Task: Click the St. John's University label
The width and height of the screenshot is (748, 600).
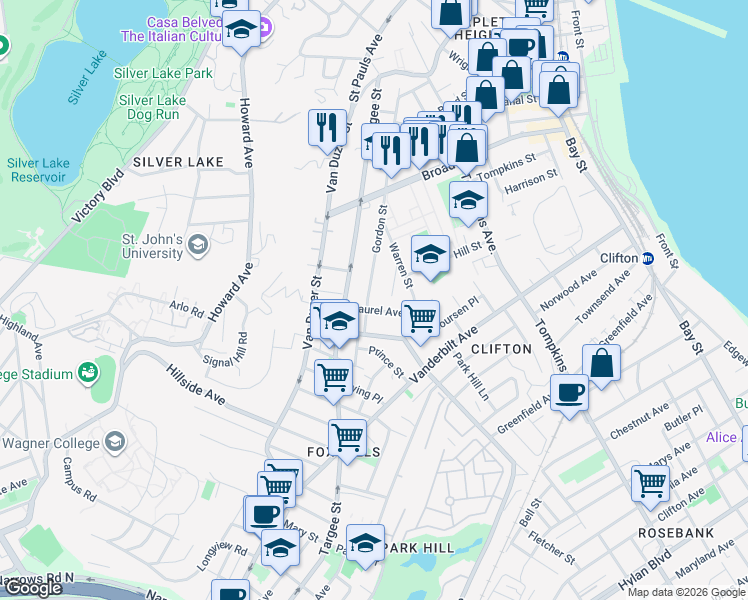Action: click(152, 246)
